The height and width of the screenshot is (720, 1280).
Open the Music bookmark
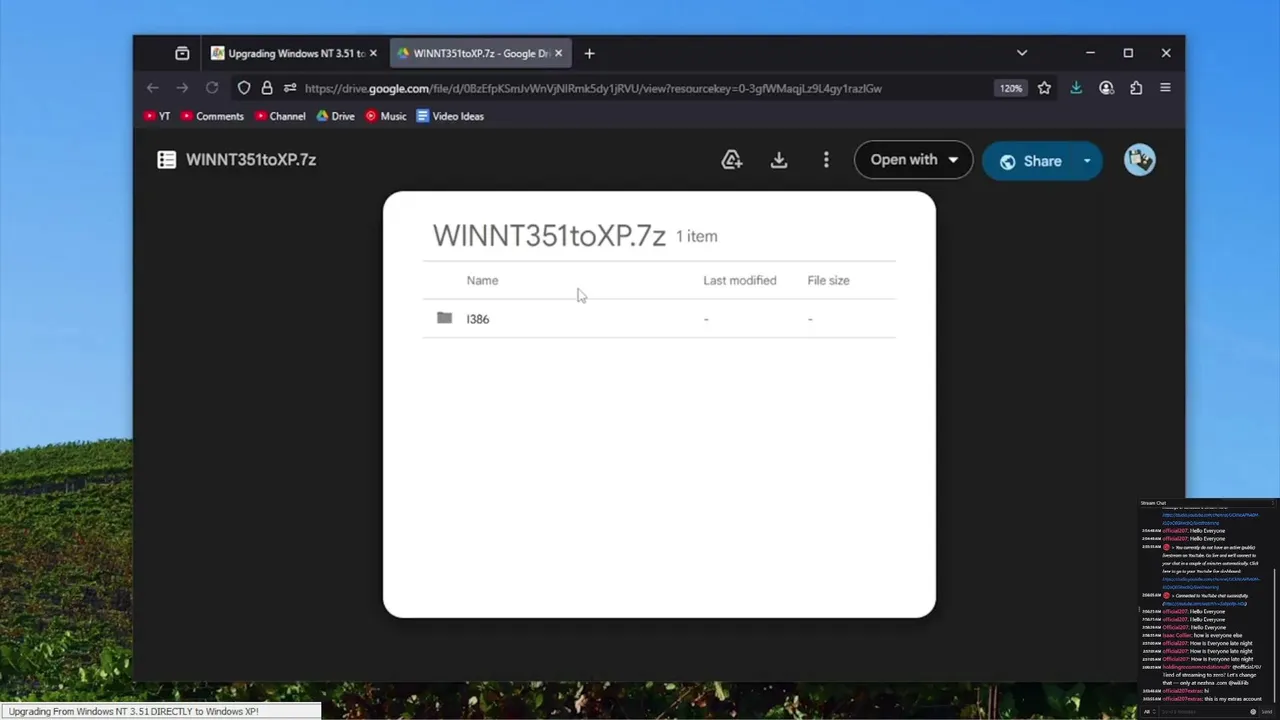[x=386, y=116]
